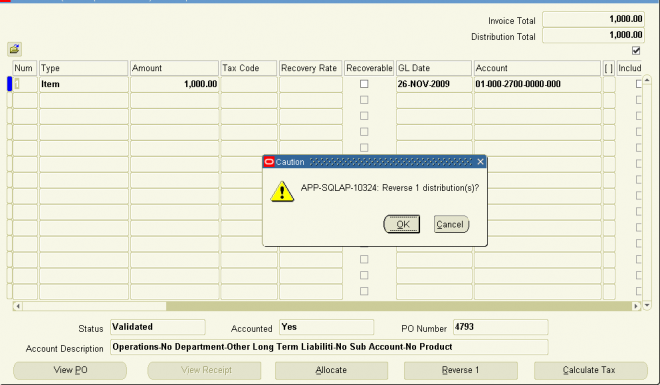Click the folder tools icon above the grid
This screenshot has width=660, height=385.
[14, 49]
